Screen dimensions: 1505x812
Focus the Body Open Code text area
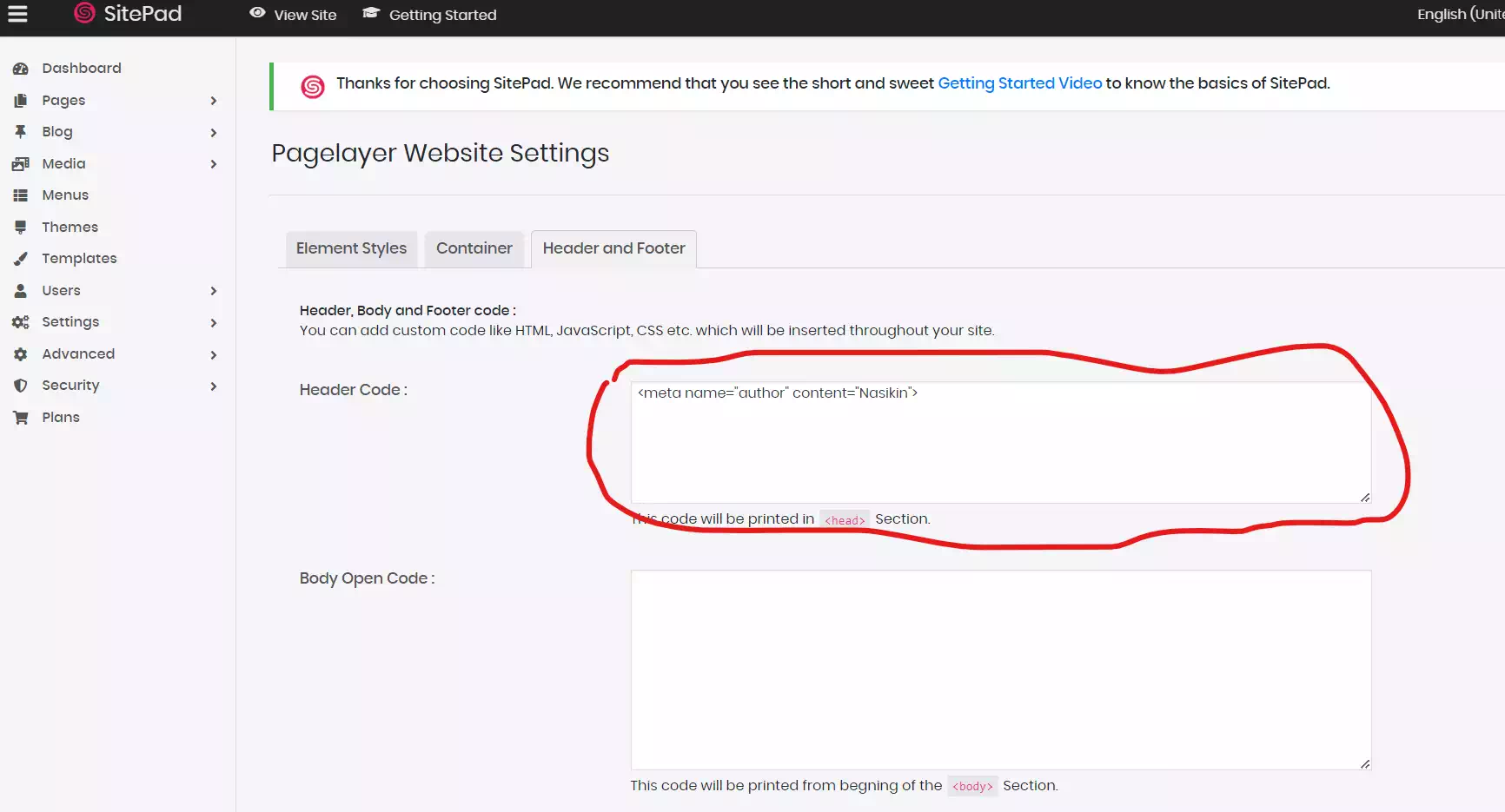pyautogui.click(x=1001, y=670)
